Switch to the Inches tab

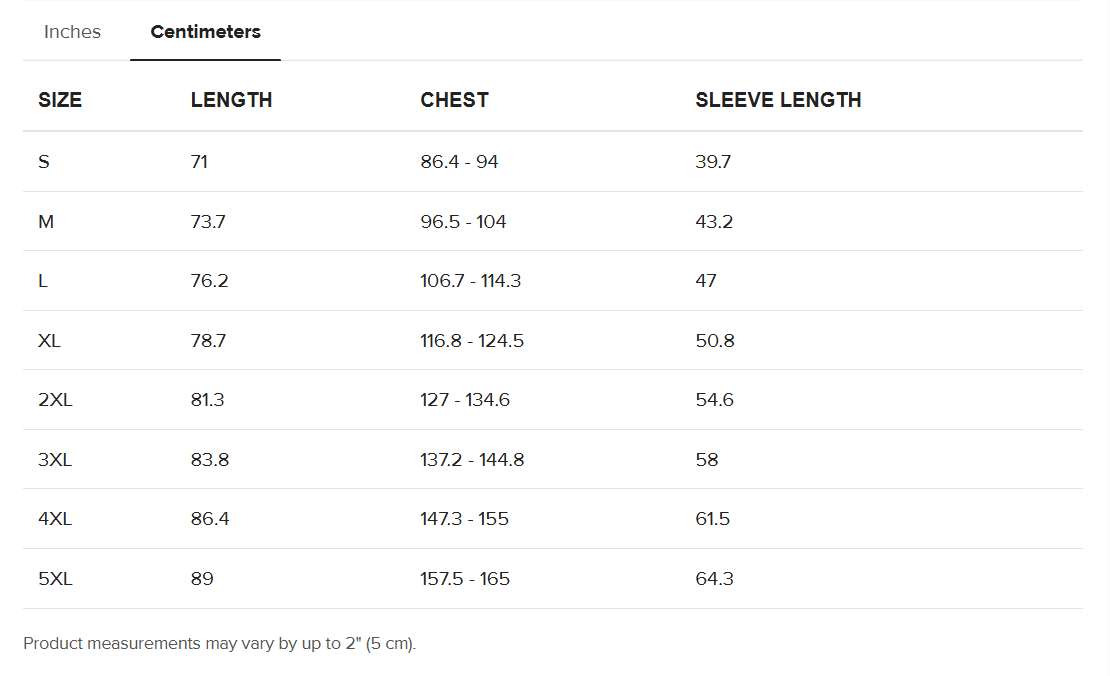click(72, 32)
